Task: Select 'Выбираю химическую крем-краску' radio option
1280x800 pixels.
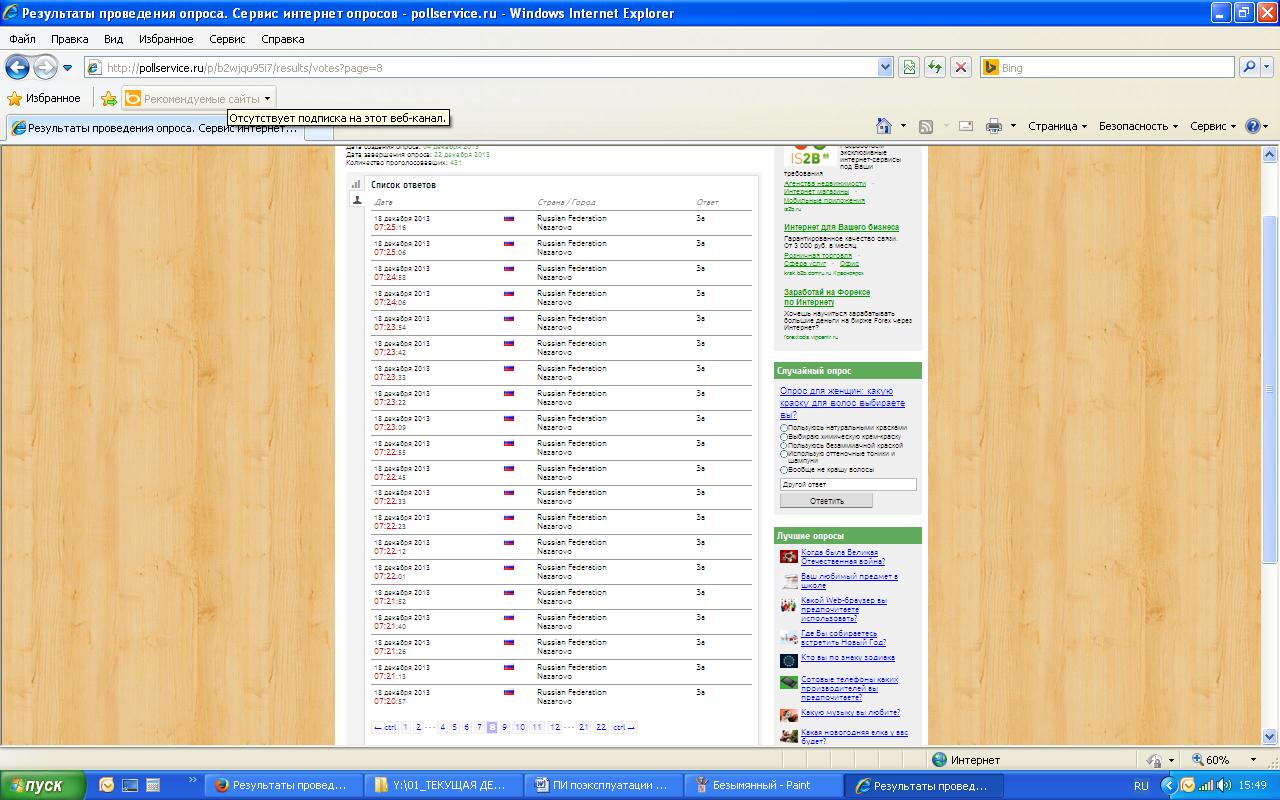Action: coord(784,437)
